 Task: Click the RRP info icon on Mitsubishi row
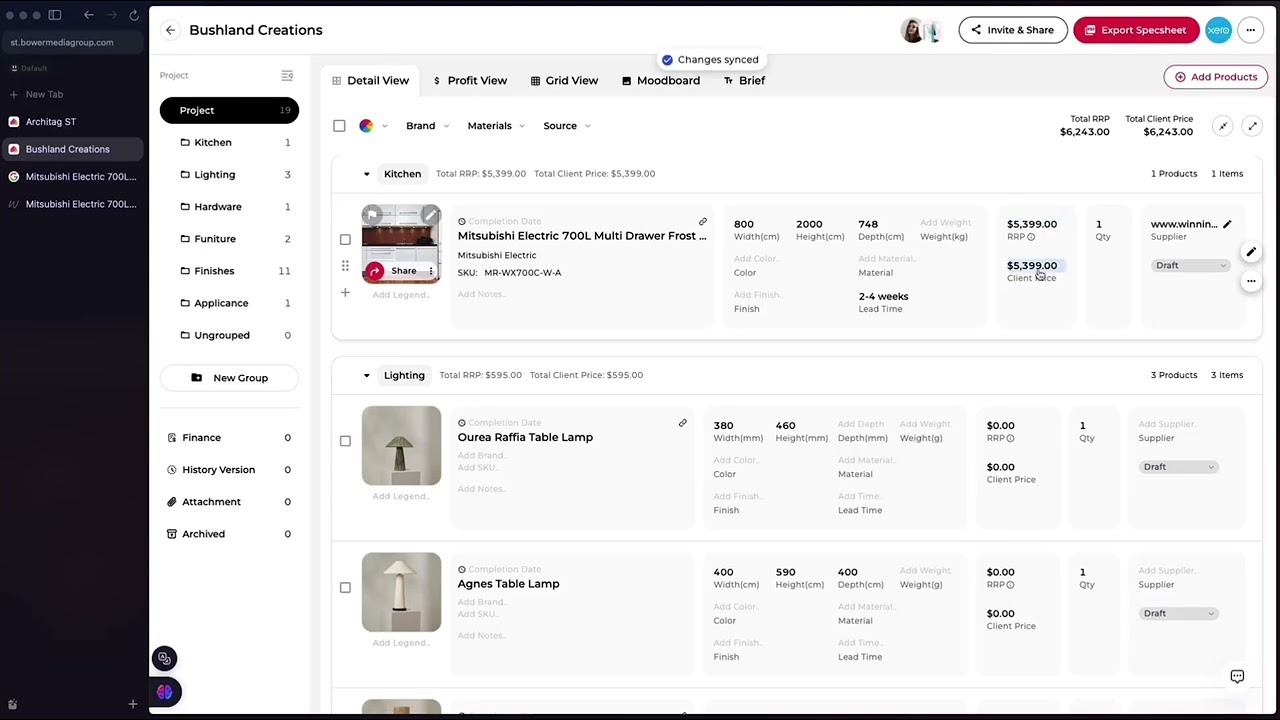[x=1031, y=237]
